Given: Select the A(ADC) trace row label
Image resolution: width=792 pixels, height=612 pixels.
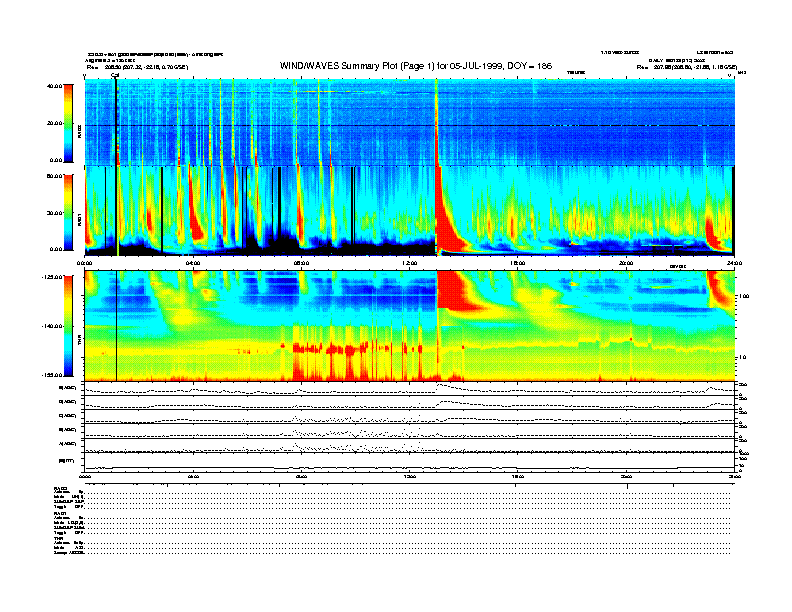Looking at the screenshot, I should [x=68, y=444].
